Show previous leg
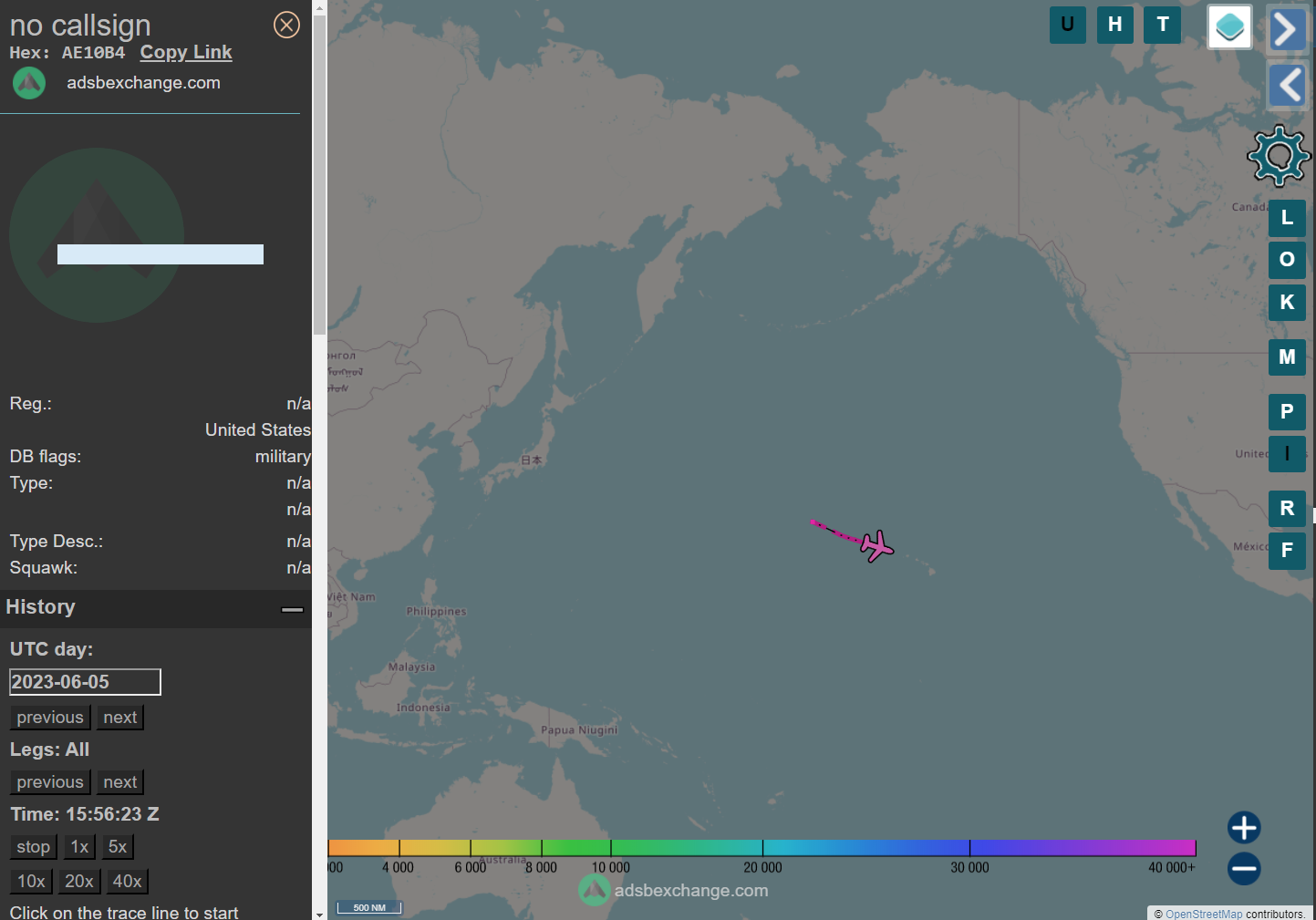Viewport: 1316px width, 920px height. point(50,782)
